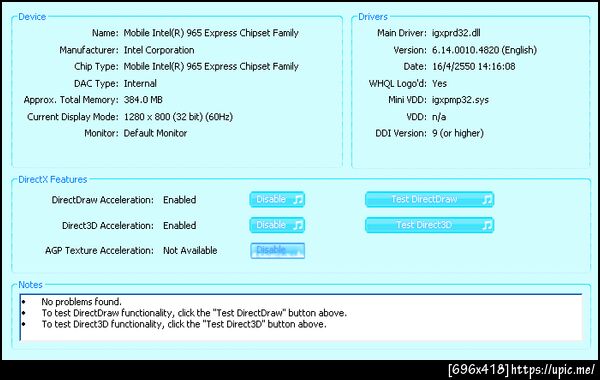Click Disable button for AGP Texture Acceleration

click(x=277, y=251)
